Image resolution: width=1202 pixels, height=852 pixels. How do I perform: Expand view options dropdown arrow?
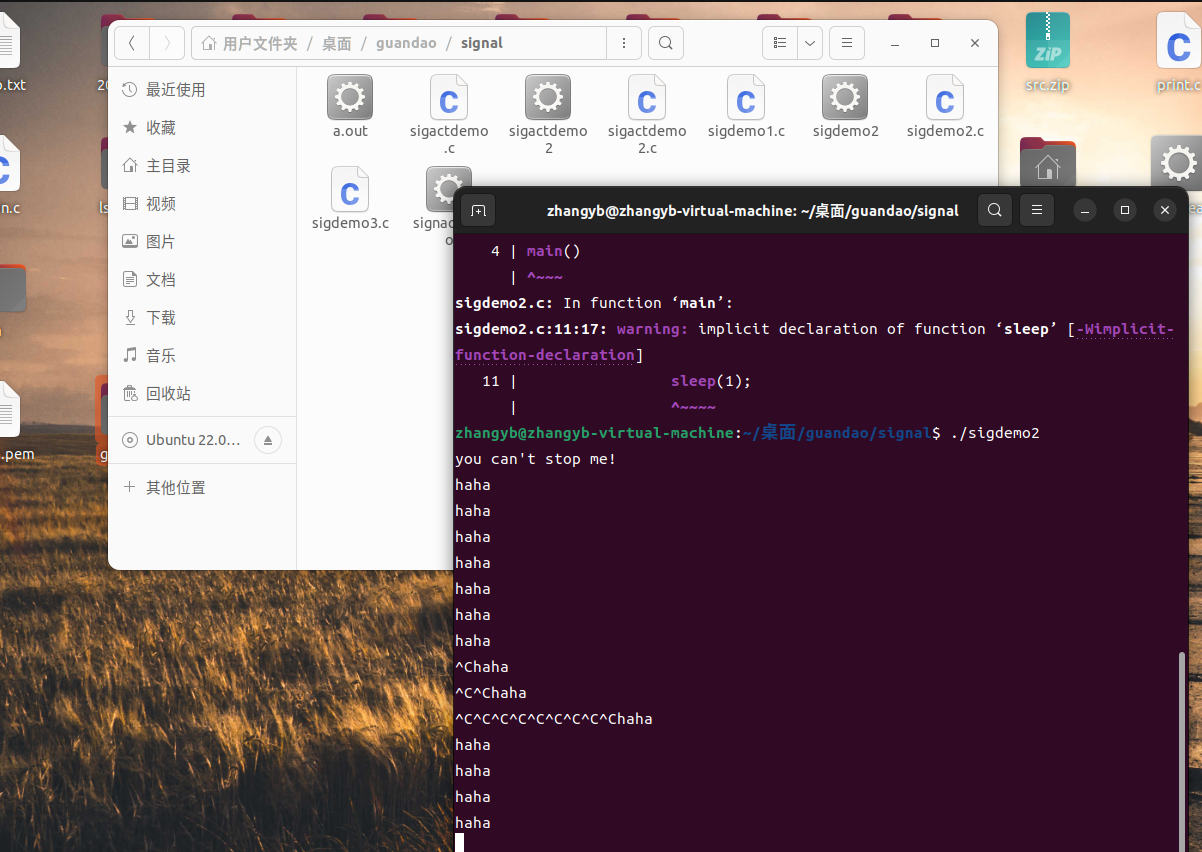(809, 43)
